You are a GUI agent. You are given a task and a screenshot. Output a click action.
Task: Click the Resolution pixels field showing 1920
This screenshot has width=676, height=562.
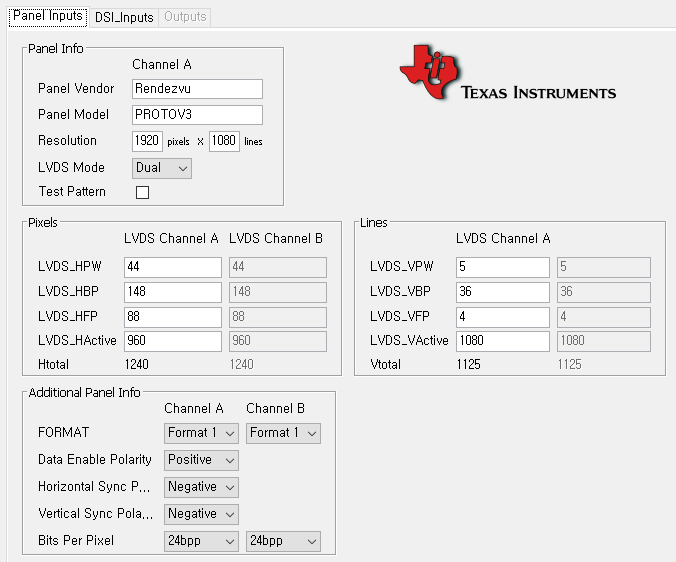coord(147,141)
